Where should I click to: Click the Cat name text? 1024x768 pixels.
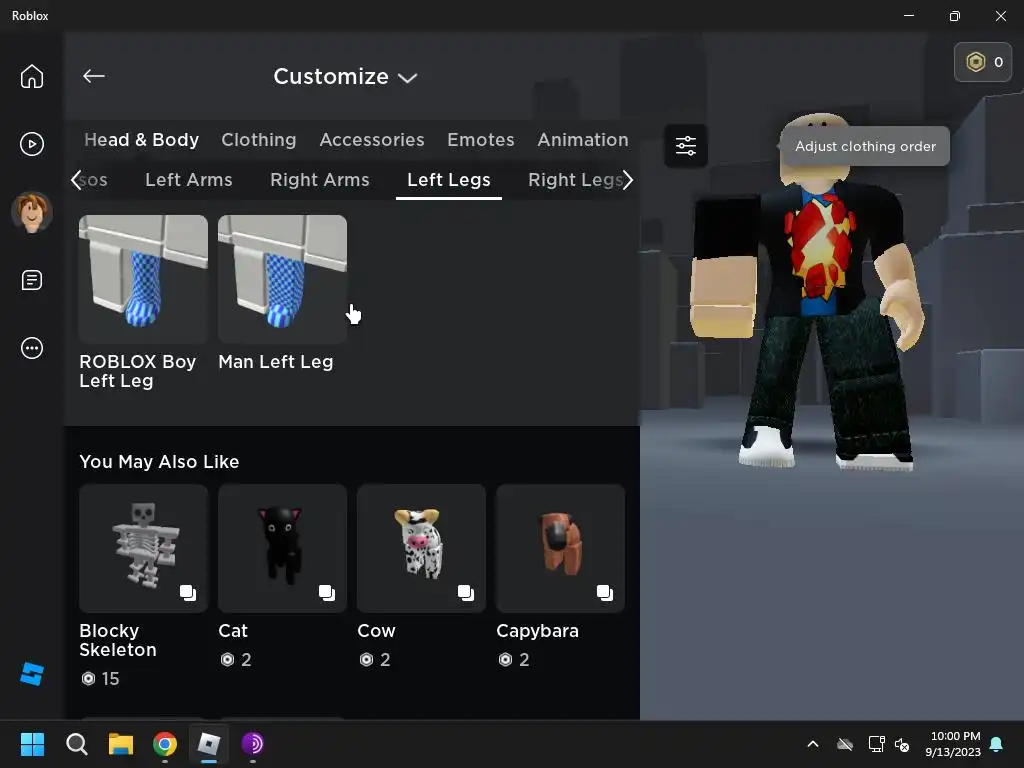coord(233,631)
